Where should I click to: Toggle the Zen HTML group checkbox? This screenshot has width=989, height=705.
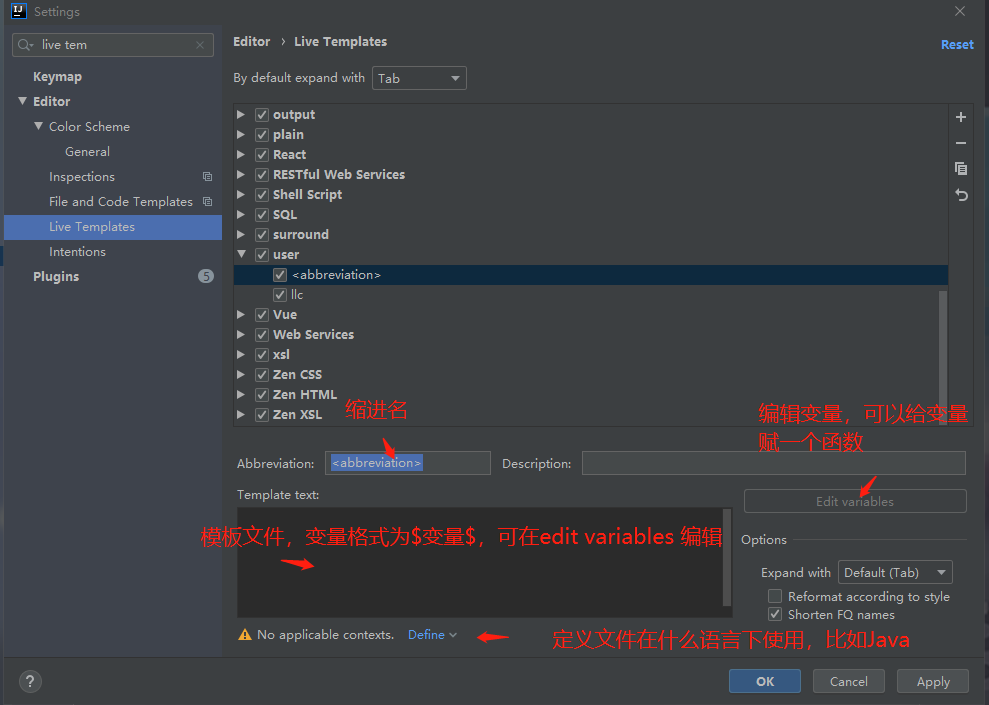click(x=262, y=395)
